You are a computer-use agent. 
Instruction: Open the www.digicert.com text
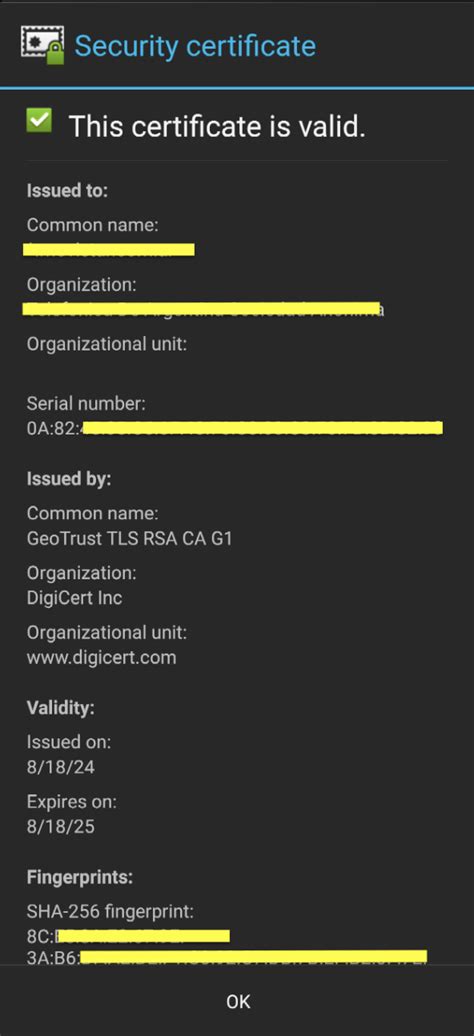(x=102, y=658)
